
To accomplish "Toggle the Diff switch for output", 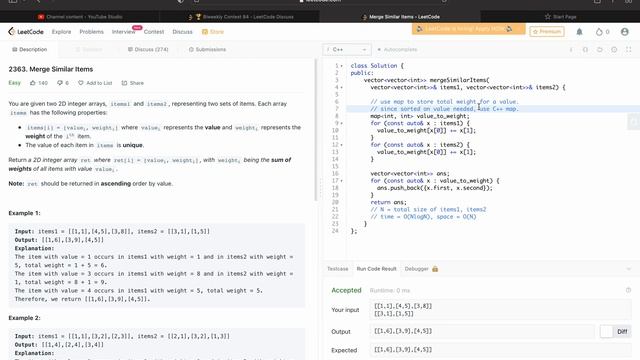I will coord(615,331).
